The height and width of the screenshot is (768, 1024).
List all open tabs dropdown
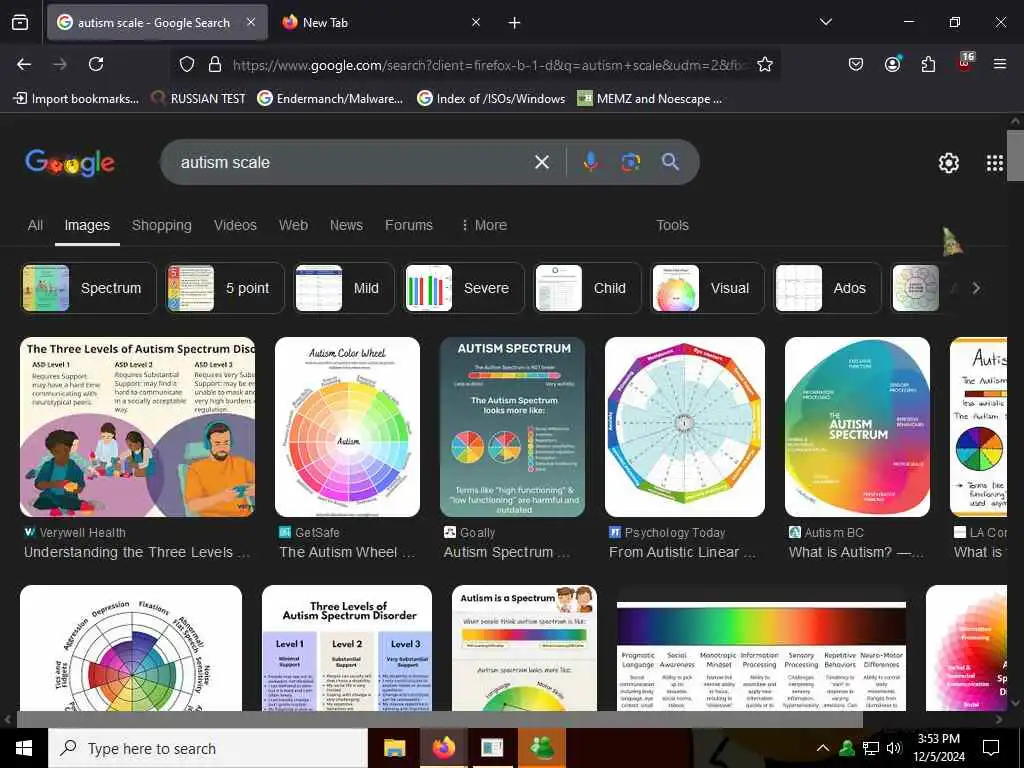[825, 22]
